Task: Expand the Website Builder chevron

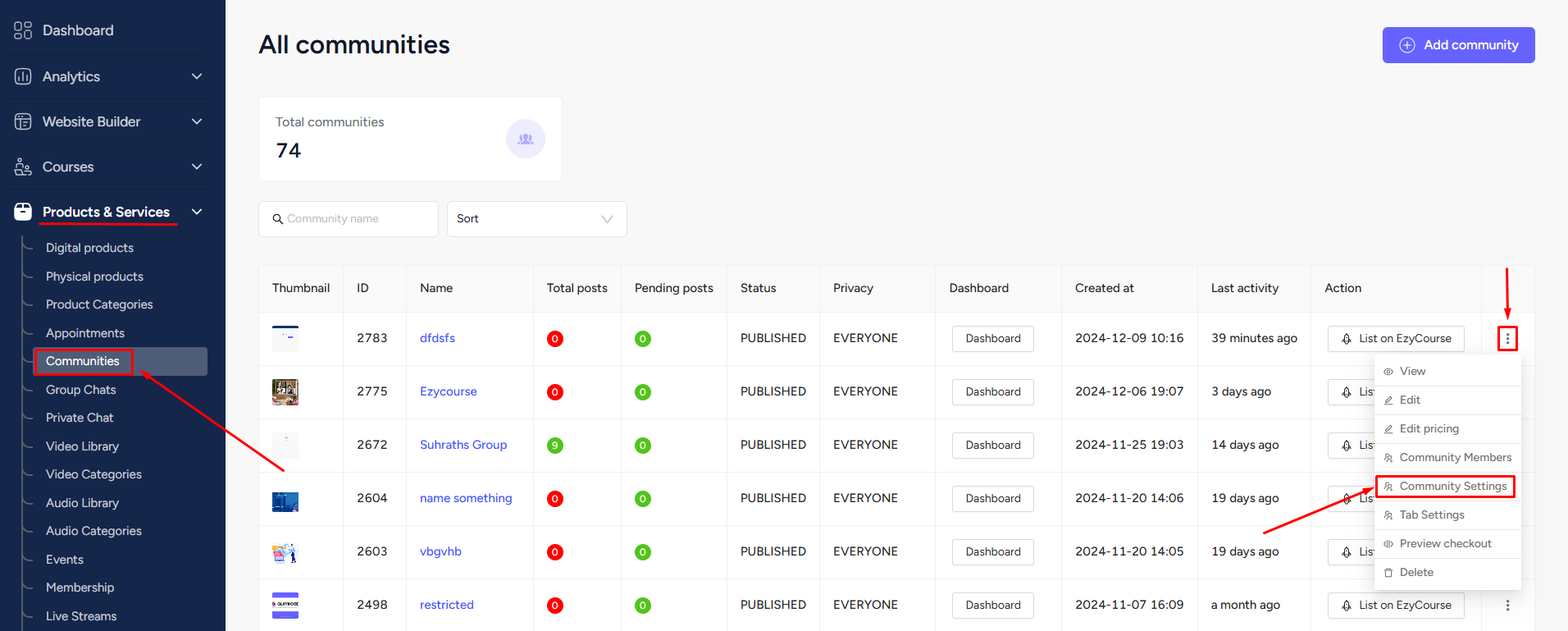Action: [197, 121]
